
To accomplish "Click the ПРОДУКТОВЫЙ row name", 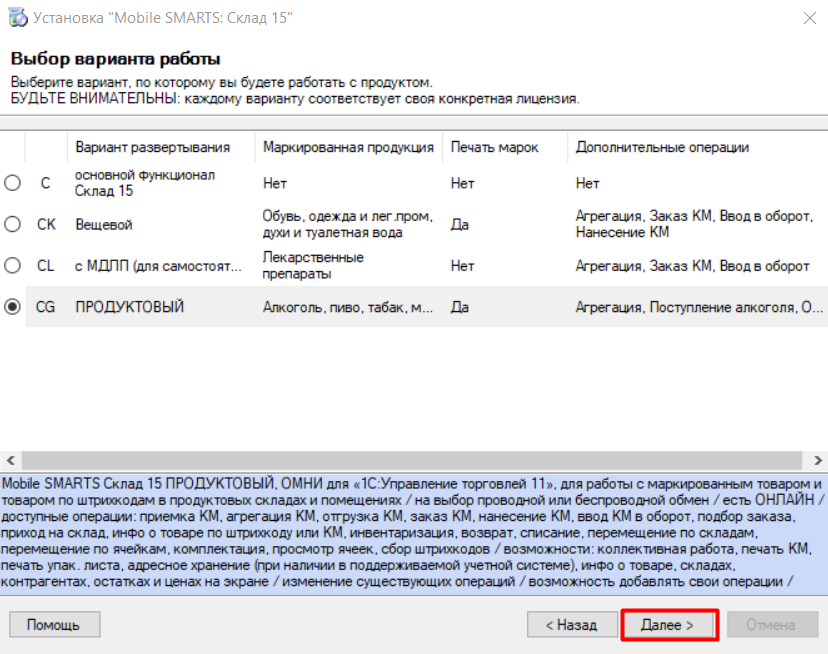I will [x=130, y=308].
